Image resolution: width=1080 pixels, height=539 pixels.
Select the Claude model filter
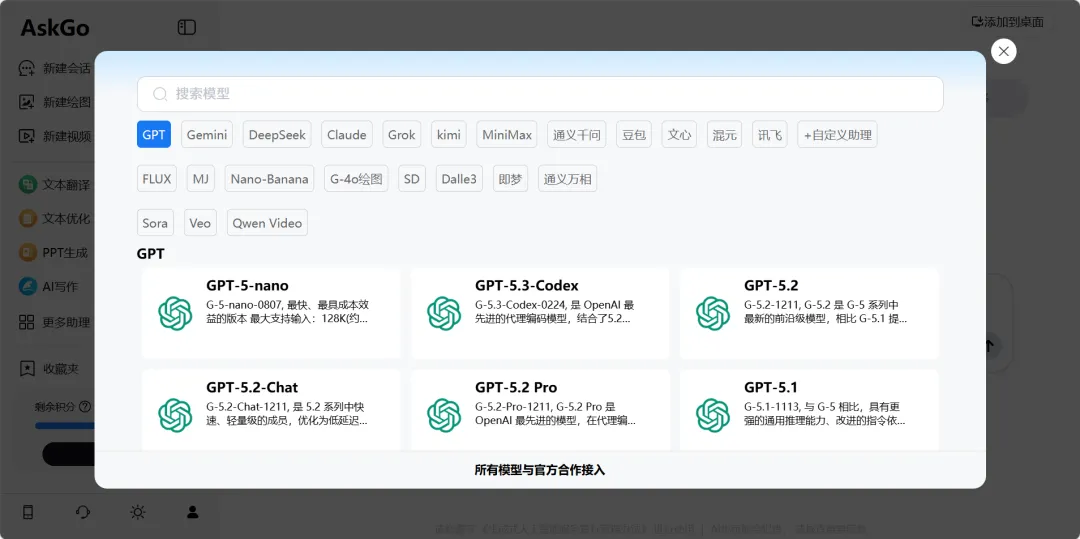(346, 135)
